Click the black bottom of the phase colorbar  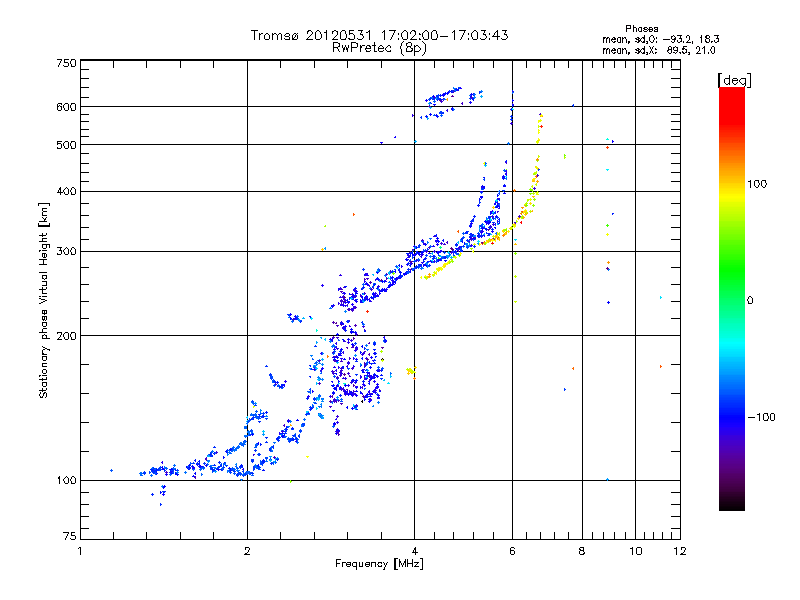pos(732,504)
